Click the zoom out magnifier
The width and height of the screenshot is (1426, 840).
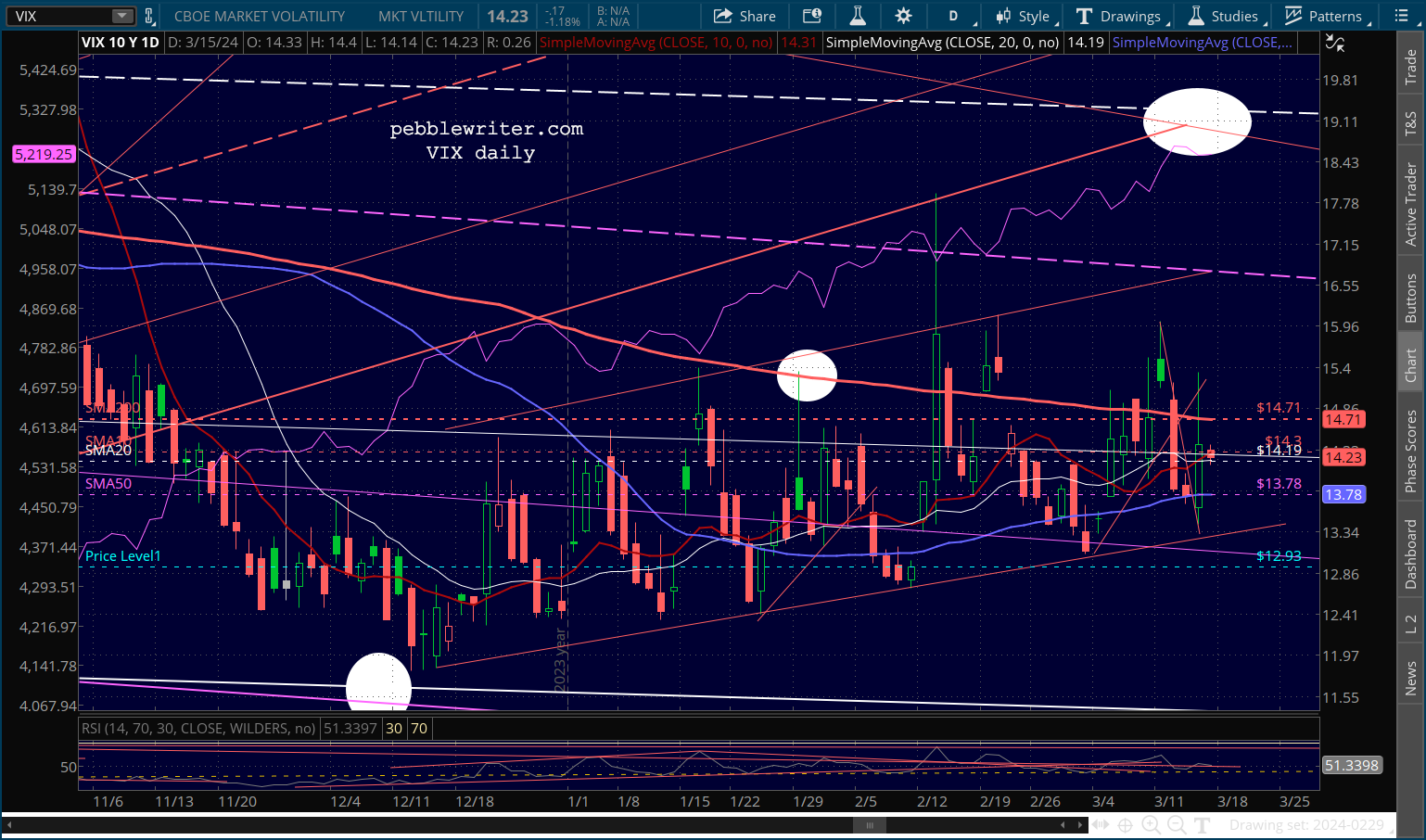(x=1176, y=825)
